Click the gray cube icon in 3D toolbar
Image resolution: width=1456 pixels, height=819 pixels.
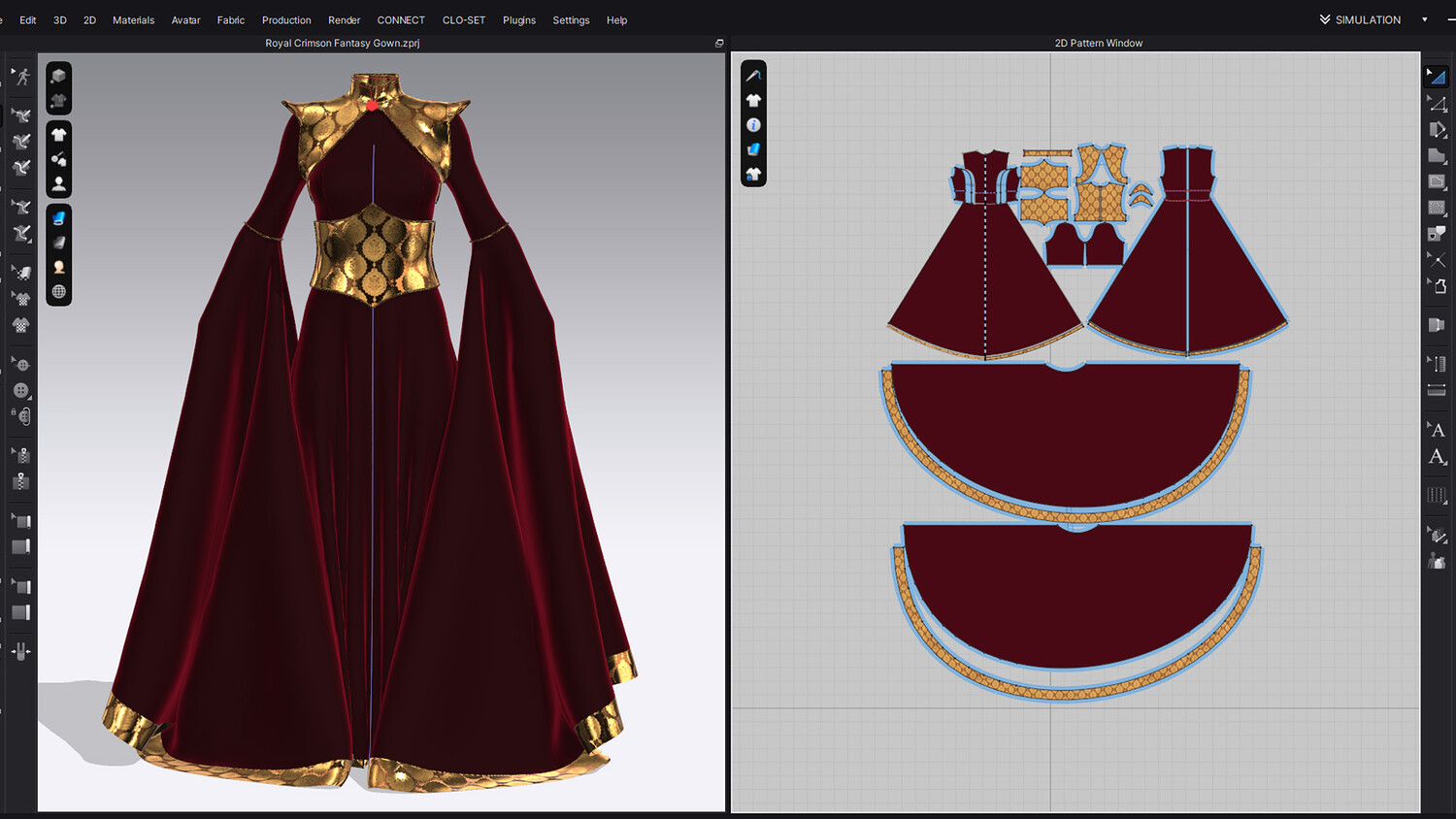pyautogui.click(x=59, y=76)
